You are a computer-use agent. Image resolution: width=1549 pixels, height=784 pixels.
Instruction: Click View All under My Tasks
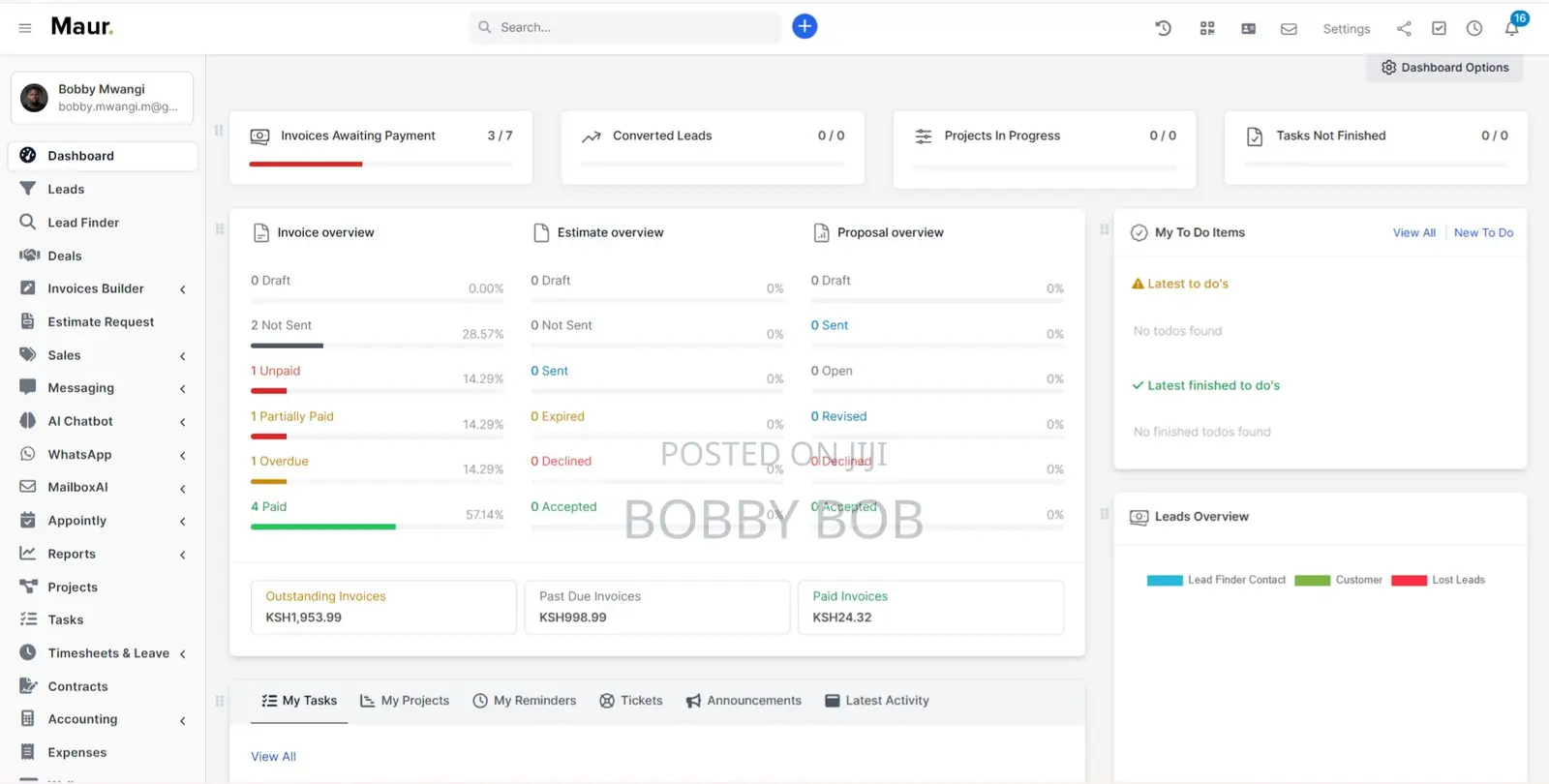coord(273,756)
